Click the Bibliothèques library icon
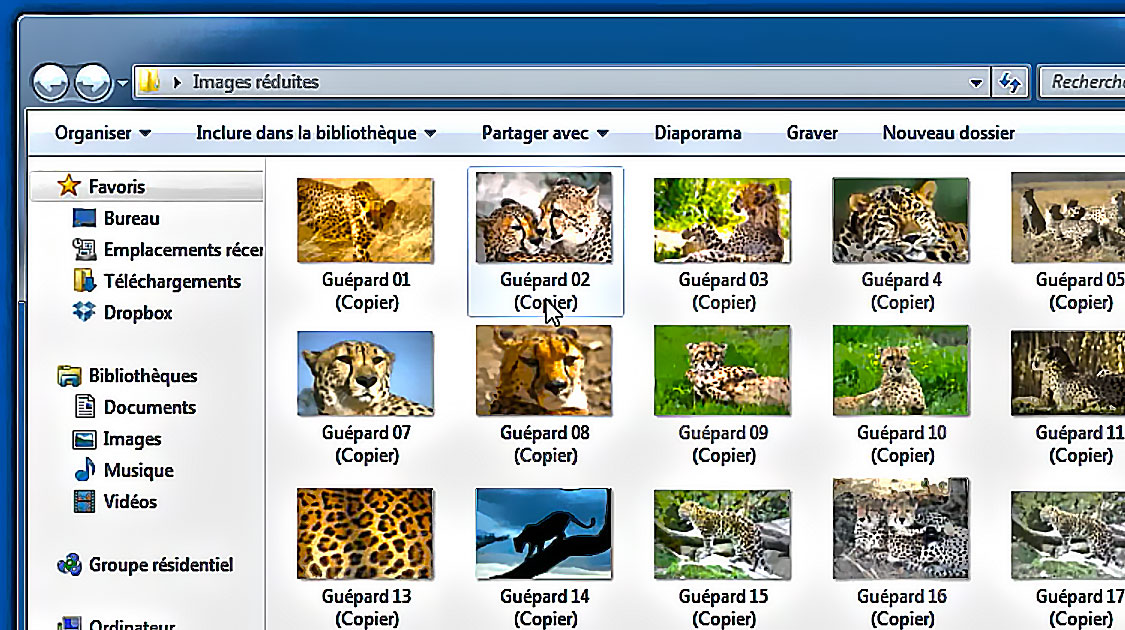Viewport: 1125px width, 630px height. tap(69, 375)
